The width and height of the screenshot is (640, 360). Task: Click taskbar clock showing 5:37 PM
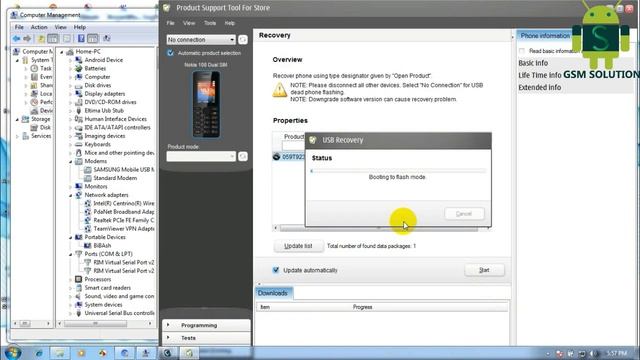[x=616, y=353]
